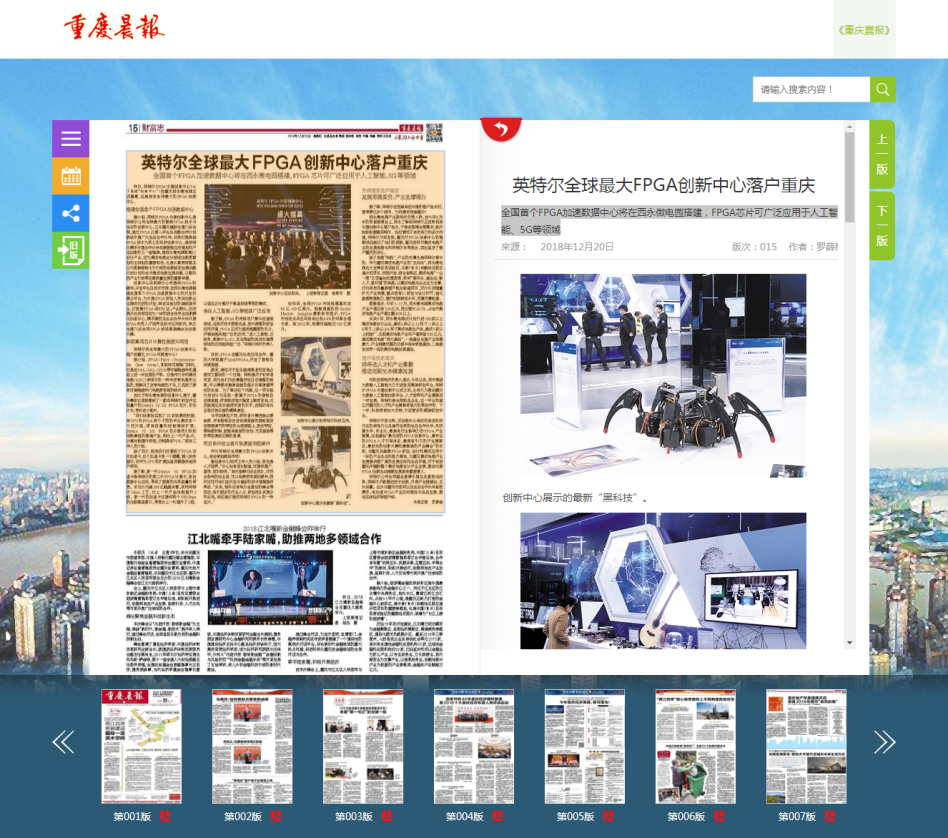
Task: Click the 版次：015 text
Action: click(754, 247)
